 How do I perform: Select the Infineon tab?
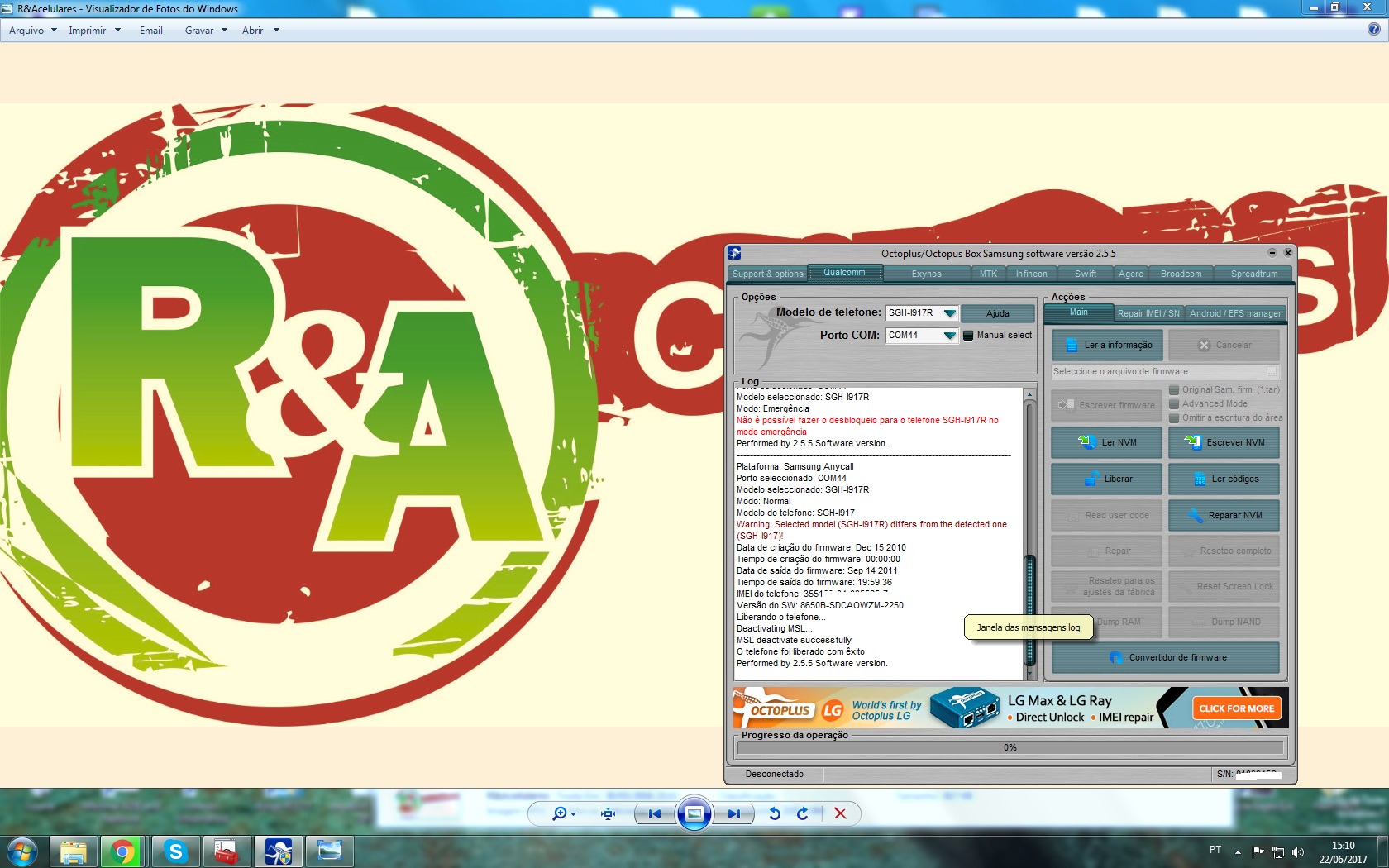[1031, 274]
